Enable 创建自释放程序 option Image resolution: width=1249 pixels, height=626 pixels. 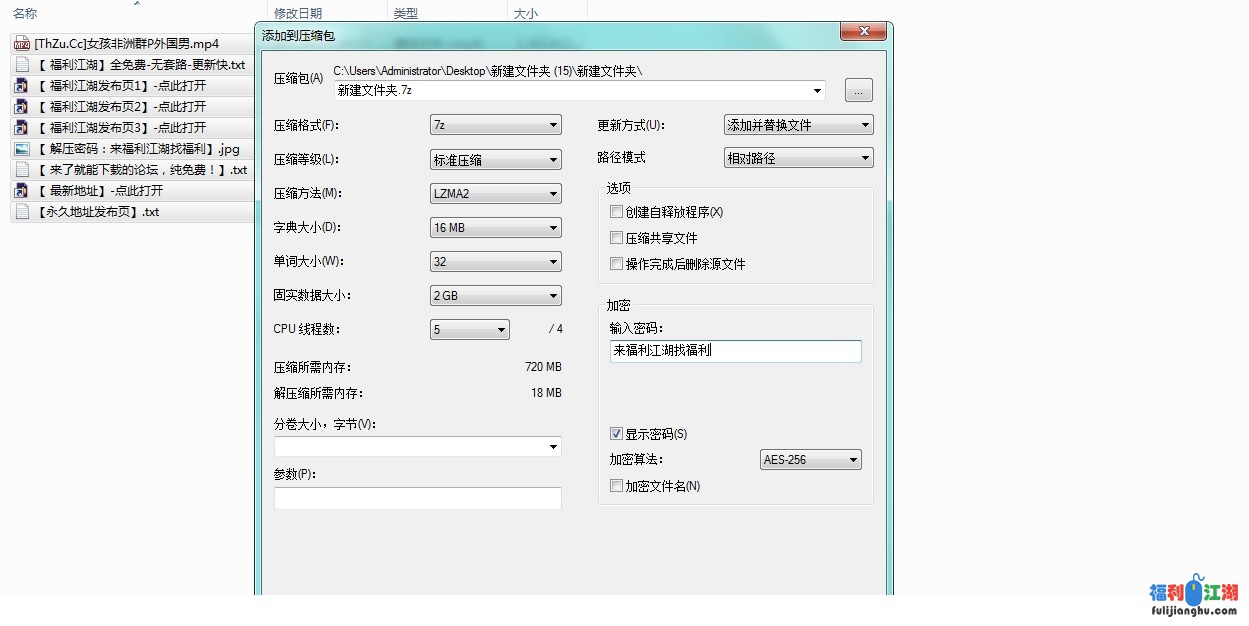pos(616,211)
